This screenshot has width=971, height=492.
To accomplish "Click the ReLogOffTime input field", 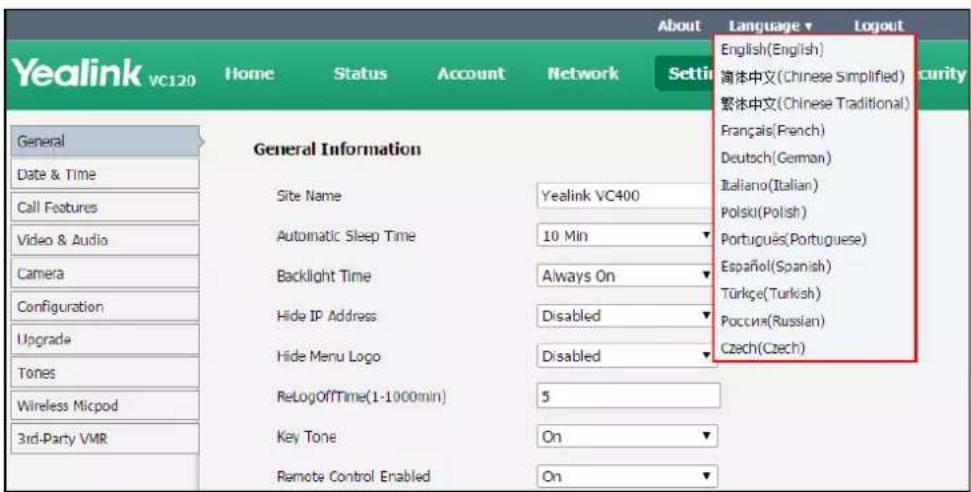I will point(629,396).
